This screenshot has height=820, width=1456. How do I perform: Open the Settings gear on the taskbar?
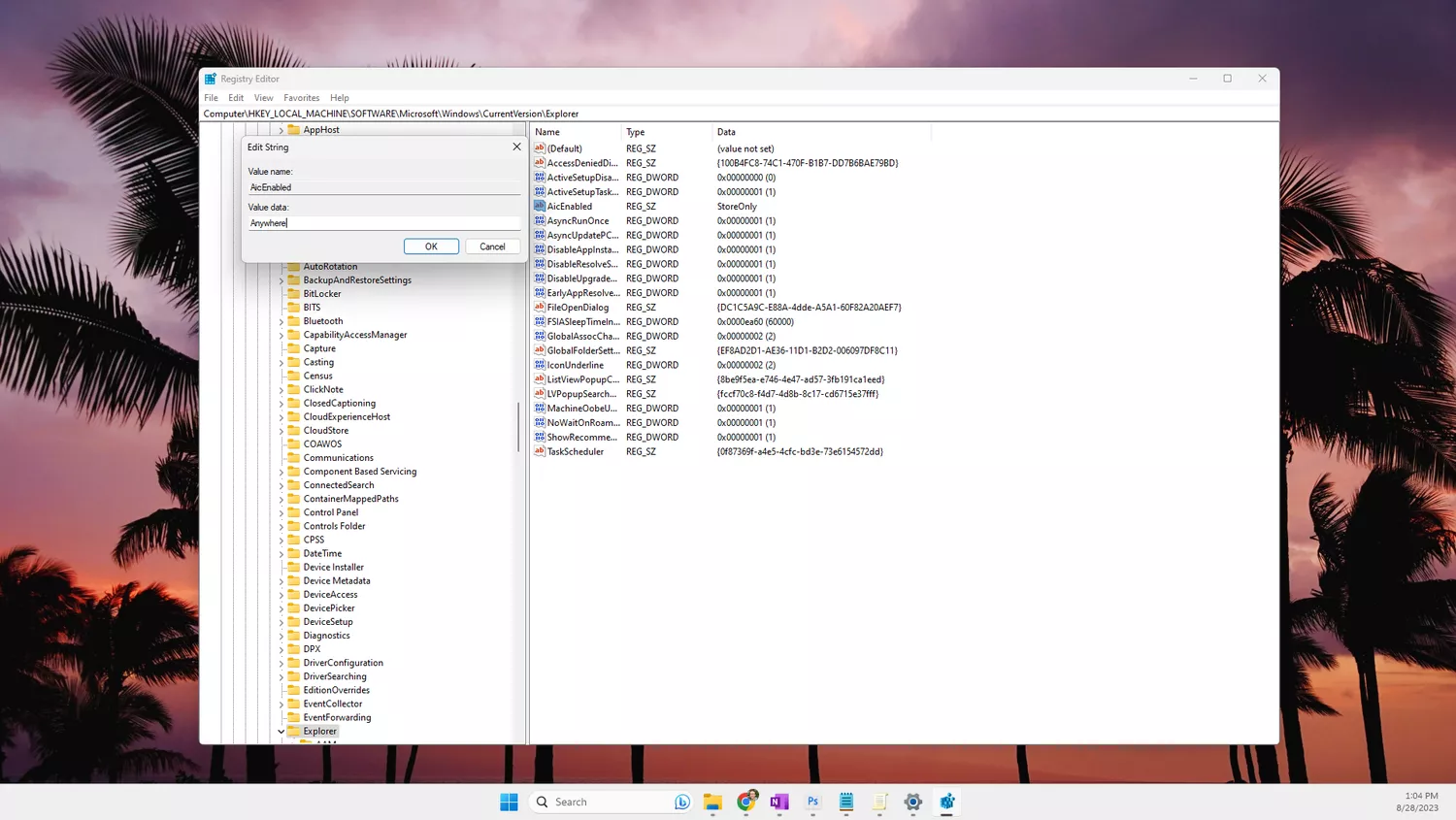click(913, 802)
